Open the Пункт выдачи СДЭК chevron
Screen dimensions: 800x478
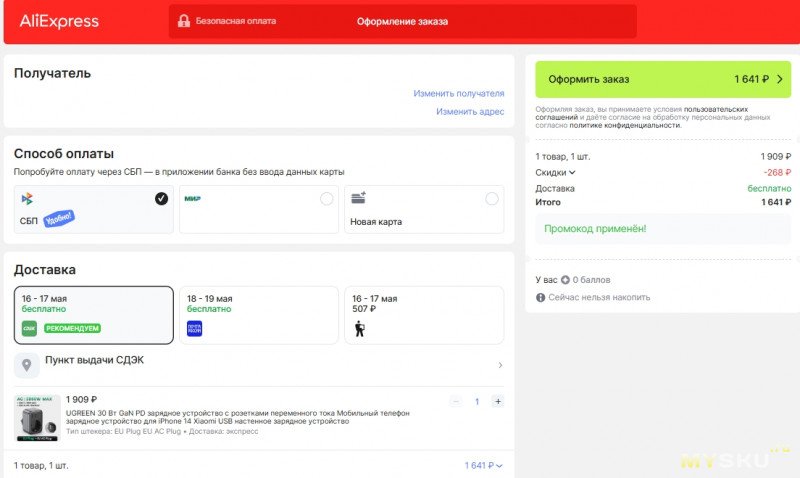coord(500,365)
